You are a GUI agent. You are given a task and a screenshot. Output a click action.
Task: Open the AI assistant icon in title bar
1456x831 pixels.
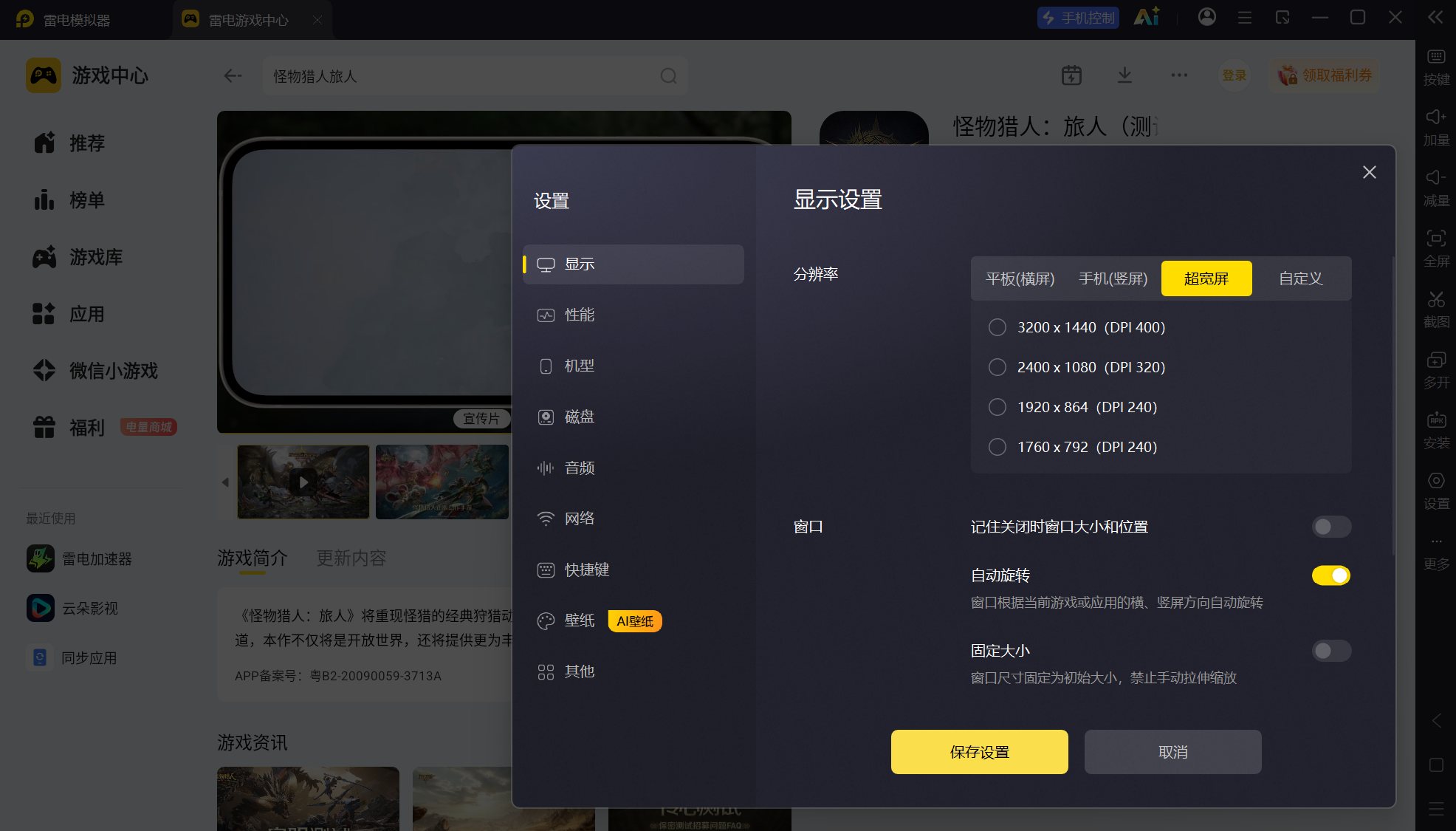coord(1147,16)
